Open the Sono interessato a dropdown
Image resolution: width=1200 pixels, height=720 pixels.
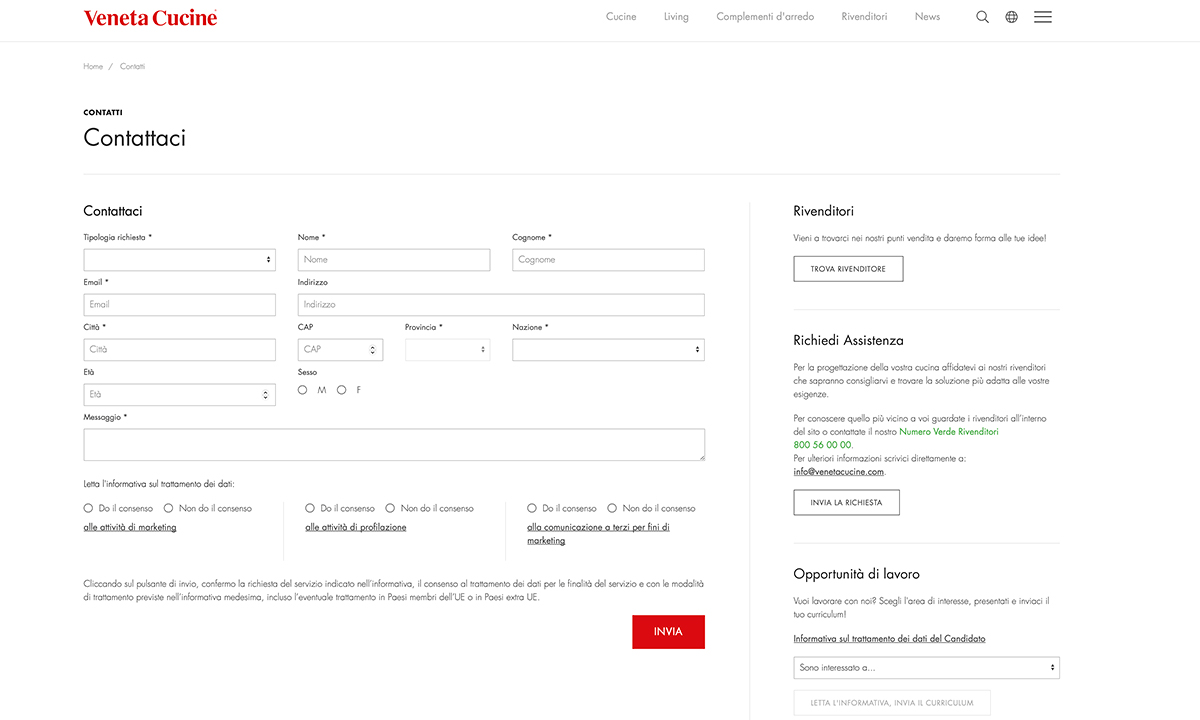[926, 667]
